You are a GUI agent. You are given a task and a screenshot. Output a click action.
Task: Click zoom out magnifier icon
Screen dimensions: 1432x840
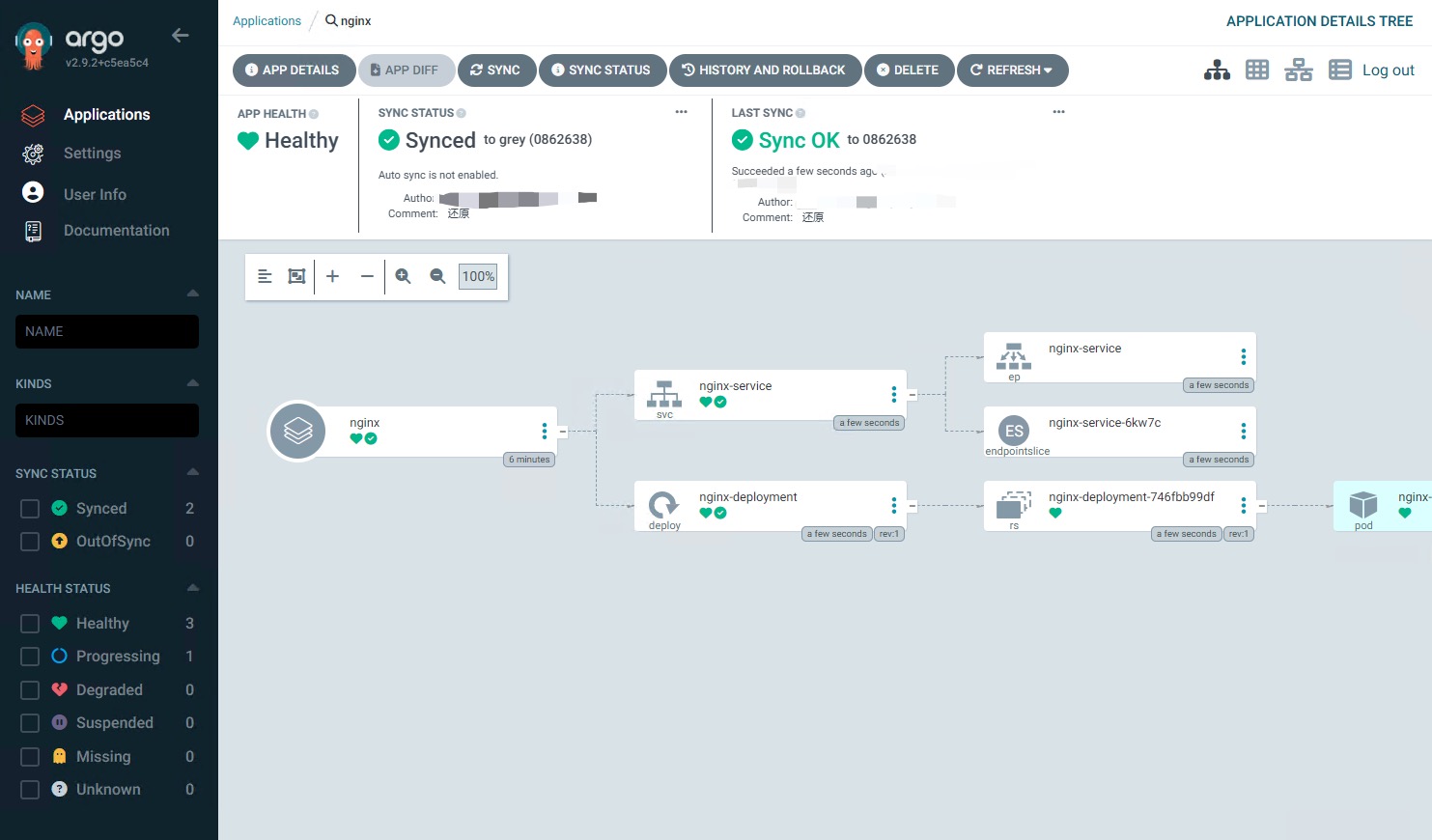point(437,276)
